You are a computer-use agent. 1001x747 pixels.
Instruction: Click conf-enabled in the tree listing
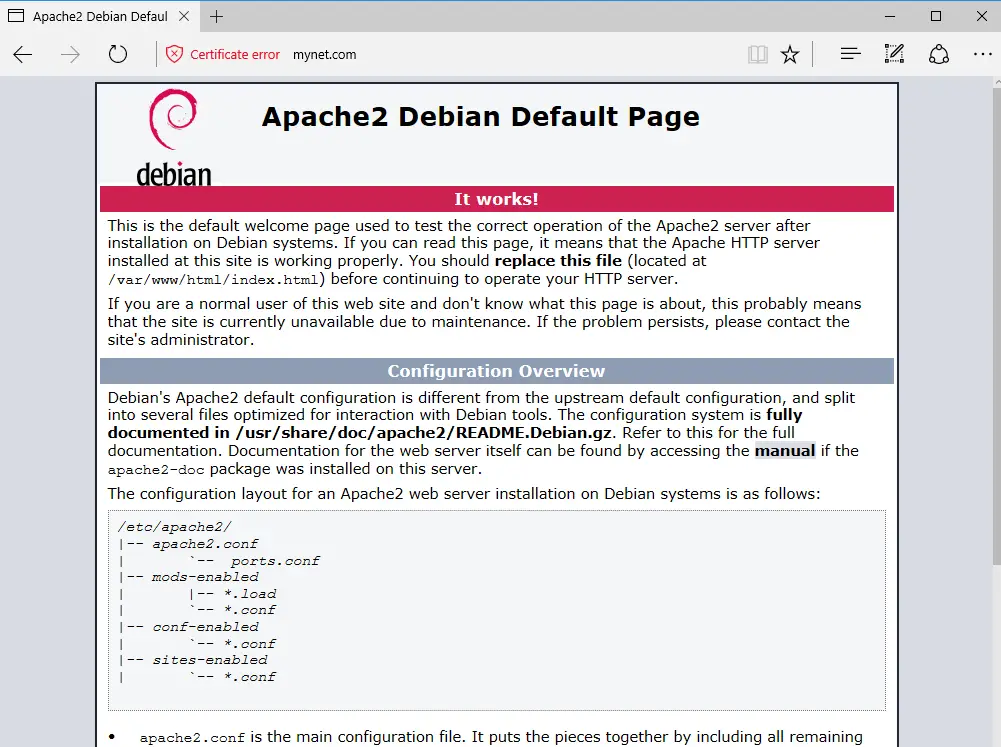(206, 627)
